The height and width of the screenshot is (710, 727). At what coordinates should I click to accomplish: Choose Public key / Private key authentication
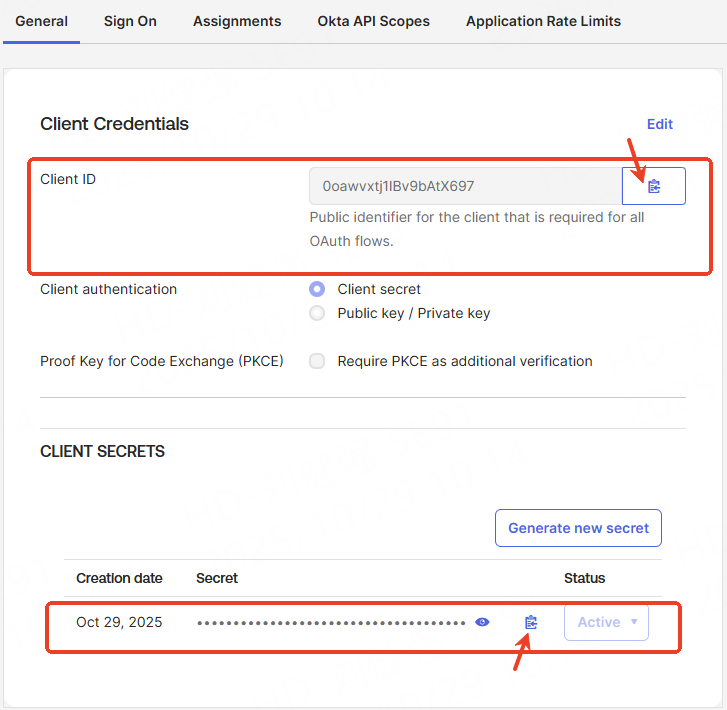pos(317,313)
